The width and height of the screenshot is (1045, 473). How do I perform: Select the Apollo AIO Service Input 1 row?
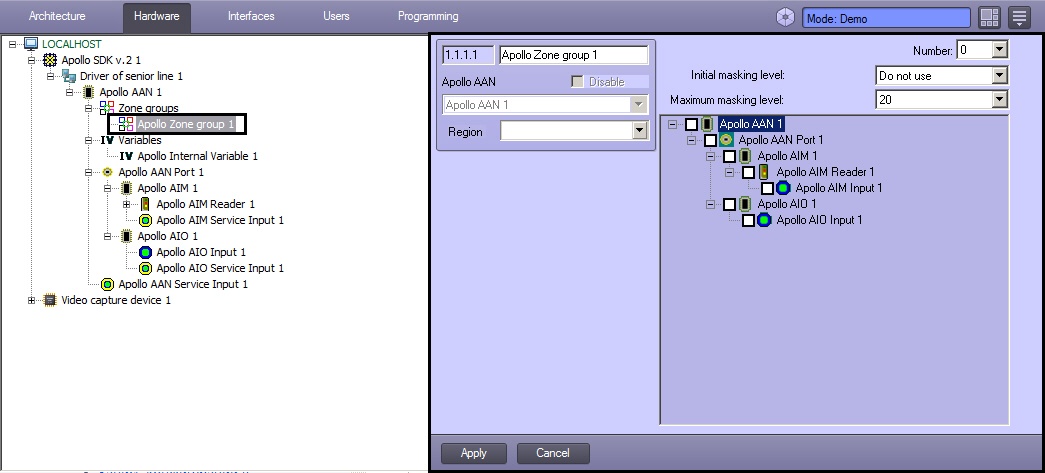coord(220,268)
